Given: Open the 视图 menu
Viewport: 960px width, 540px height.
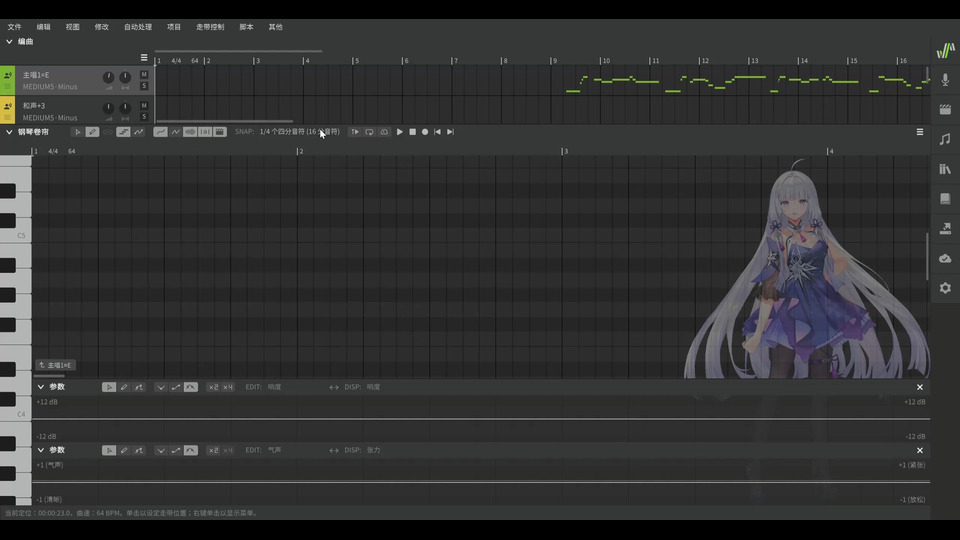Looking at the screenshot, I should 72,27.
